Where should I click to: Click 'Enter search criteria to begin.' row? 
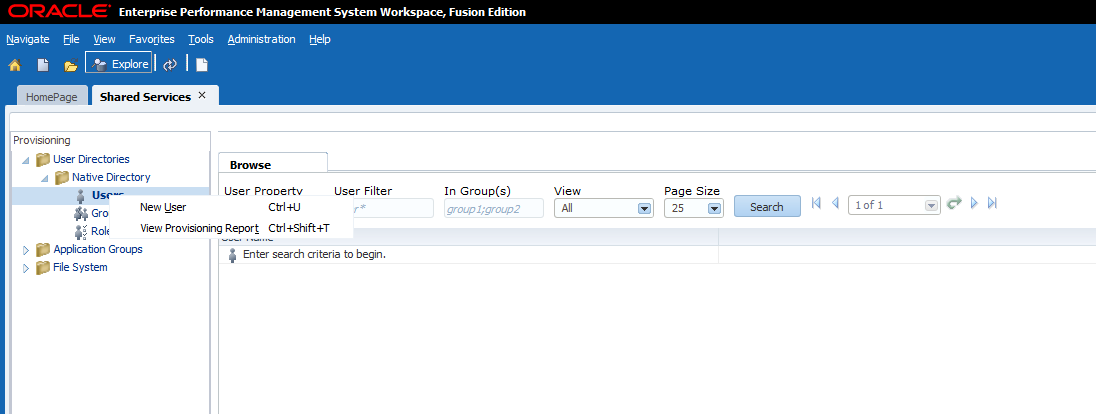468,255
